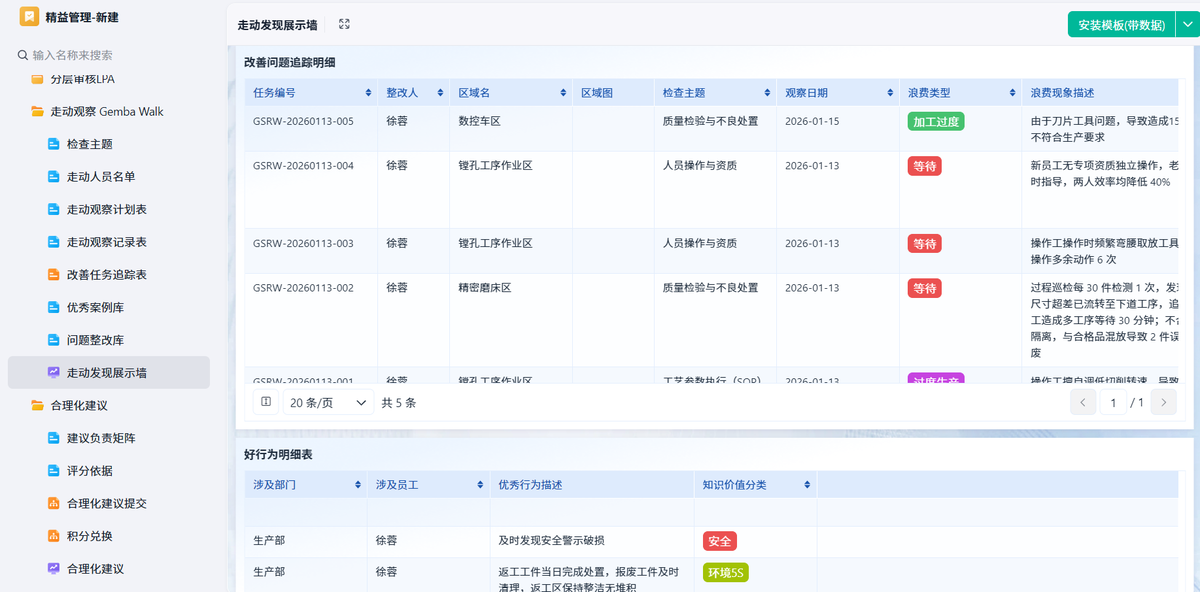Screen dimensions: 1200x592
Task: Click the search magnifier icon in sidebar
Action: click(22, 55)
